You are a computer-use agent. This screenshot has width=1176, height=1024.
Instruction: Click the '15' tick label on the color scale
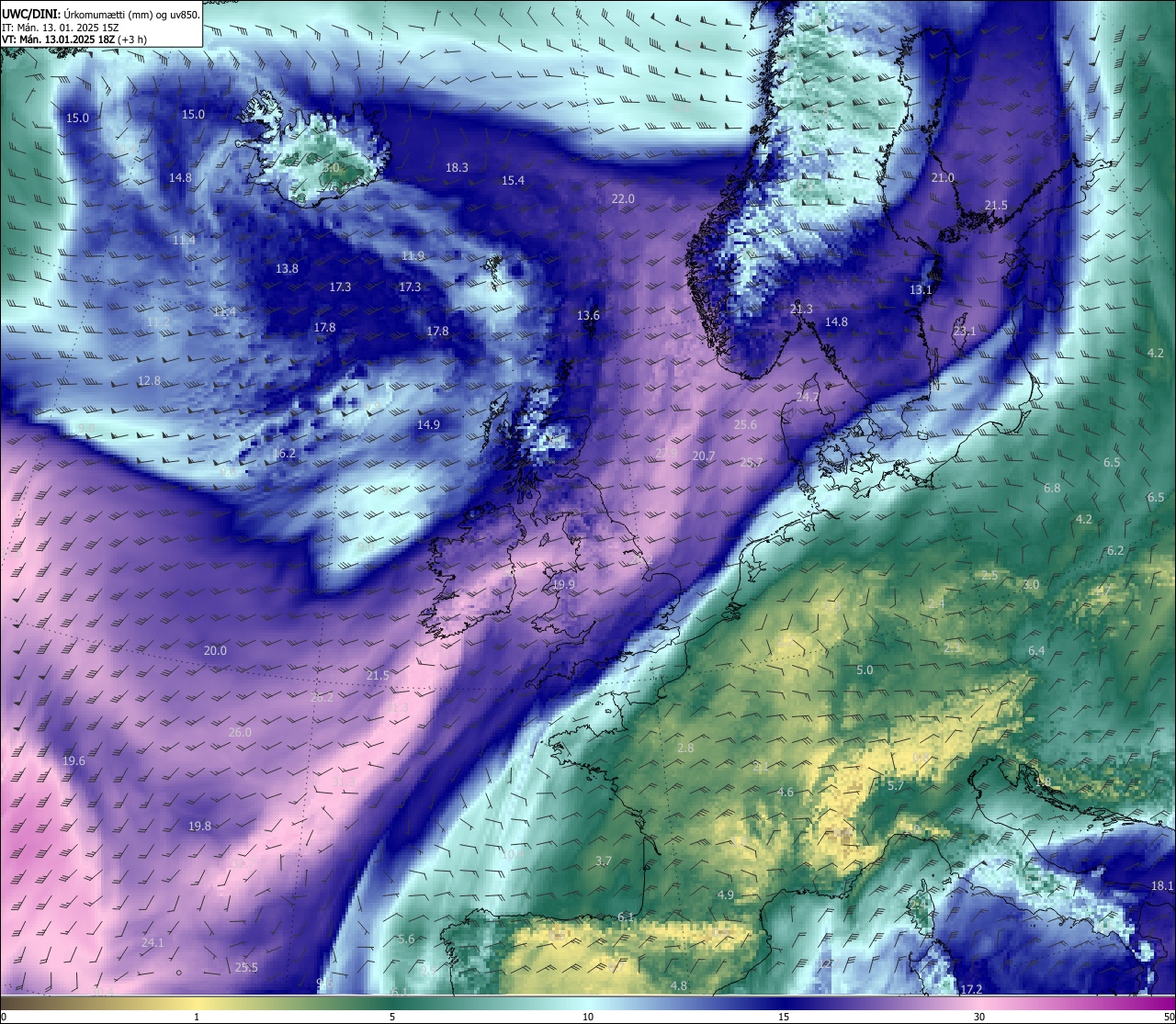[x=784, y=1017]
